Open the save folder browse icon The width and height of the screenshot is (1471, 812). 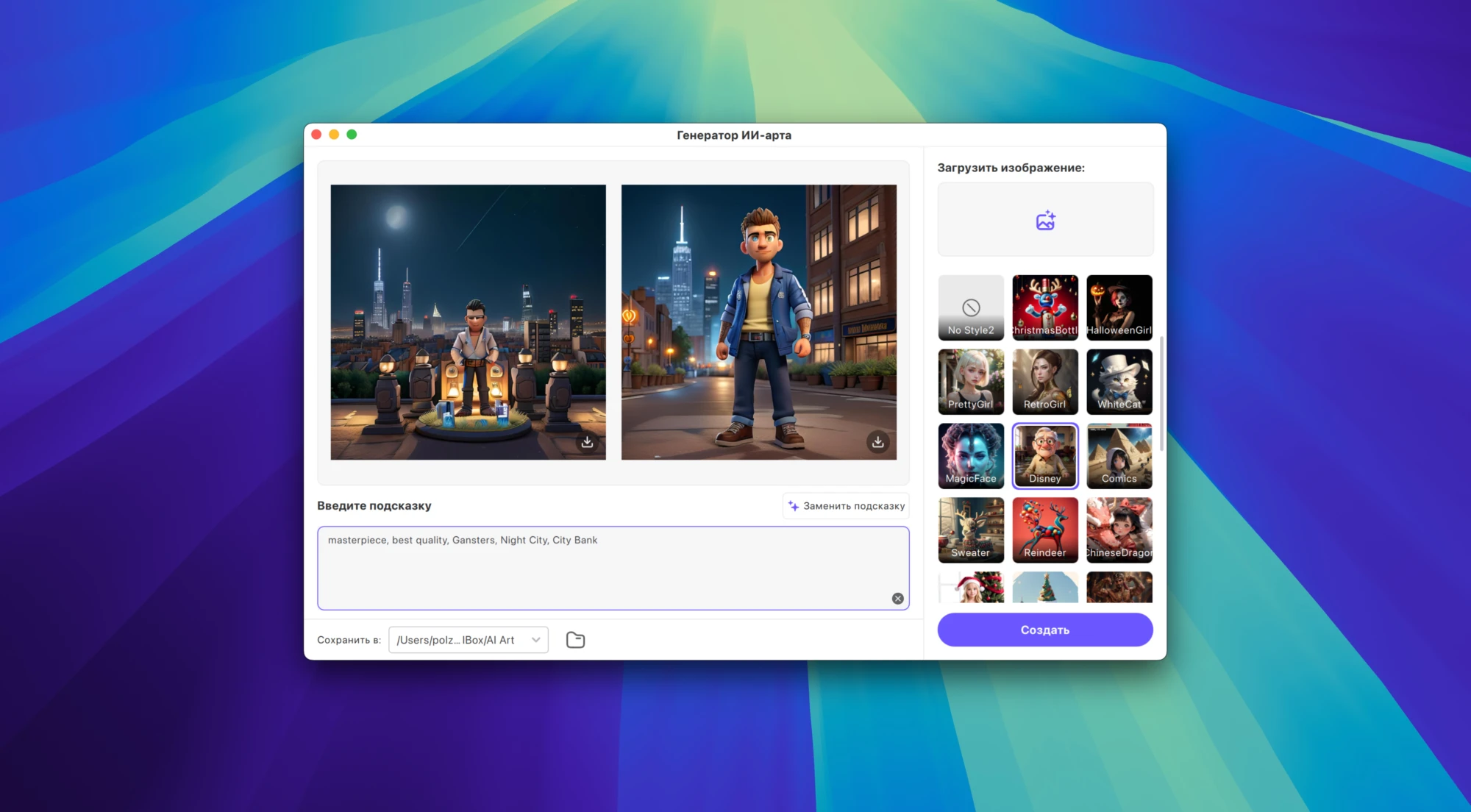pos(575,640)
